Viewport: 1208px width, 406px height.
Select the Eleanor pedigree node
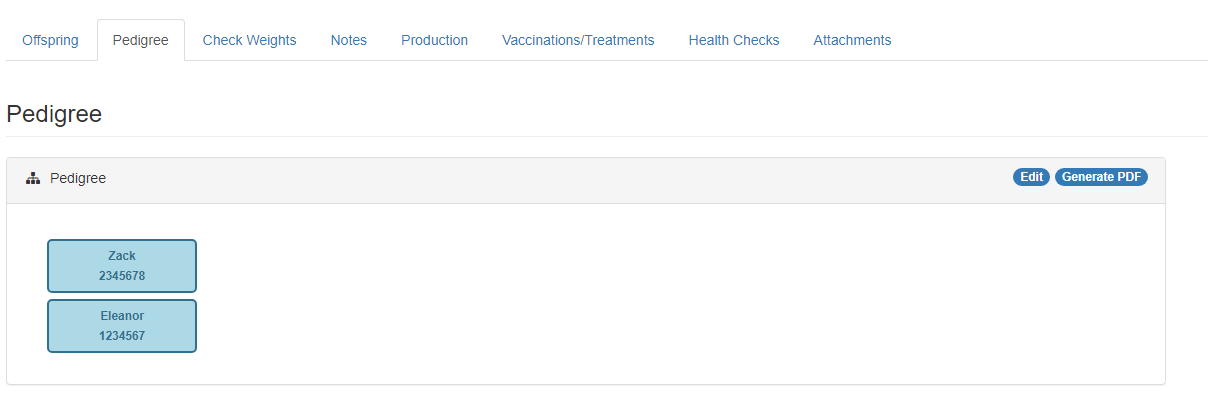tap(122, 326)
